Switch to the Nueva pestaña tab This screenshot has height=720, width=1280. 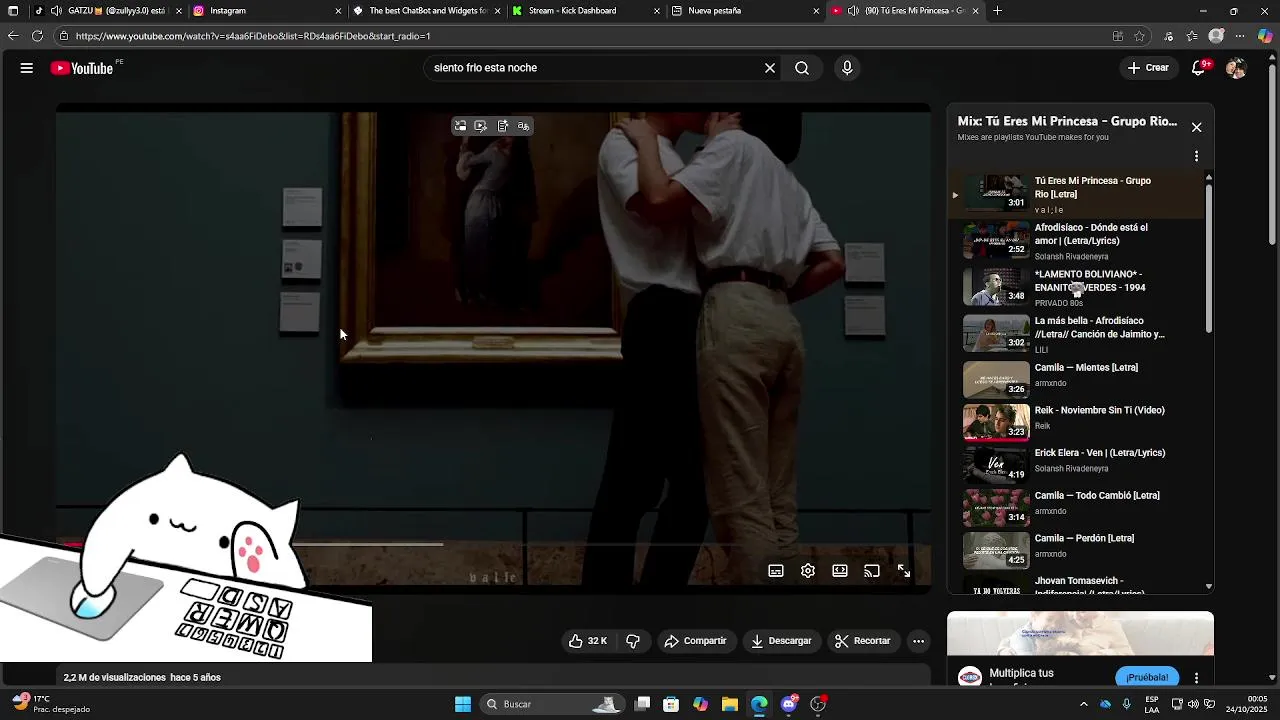tap(745, 11)
